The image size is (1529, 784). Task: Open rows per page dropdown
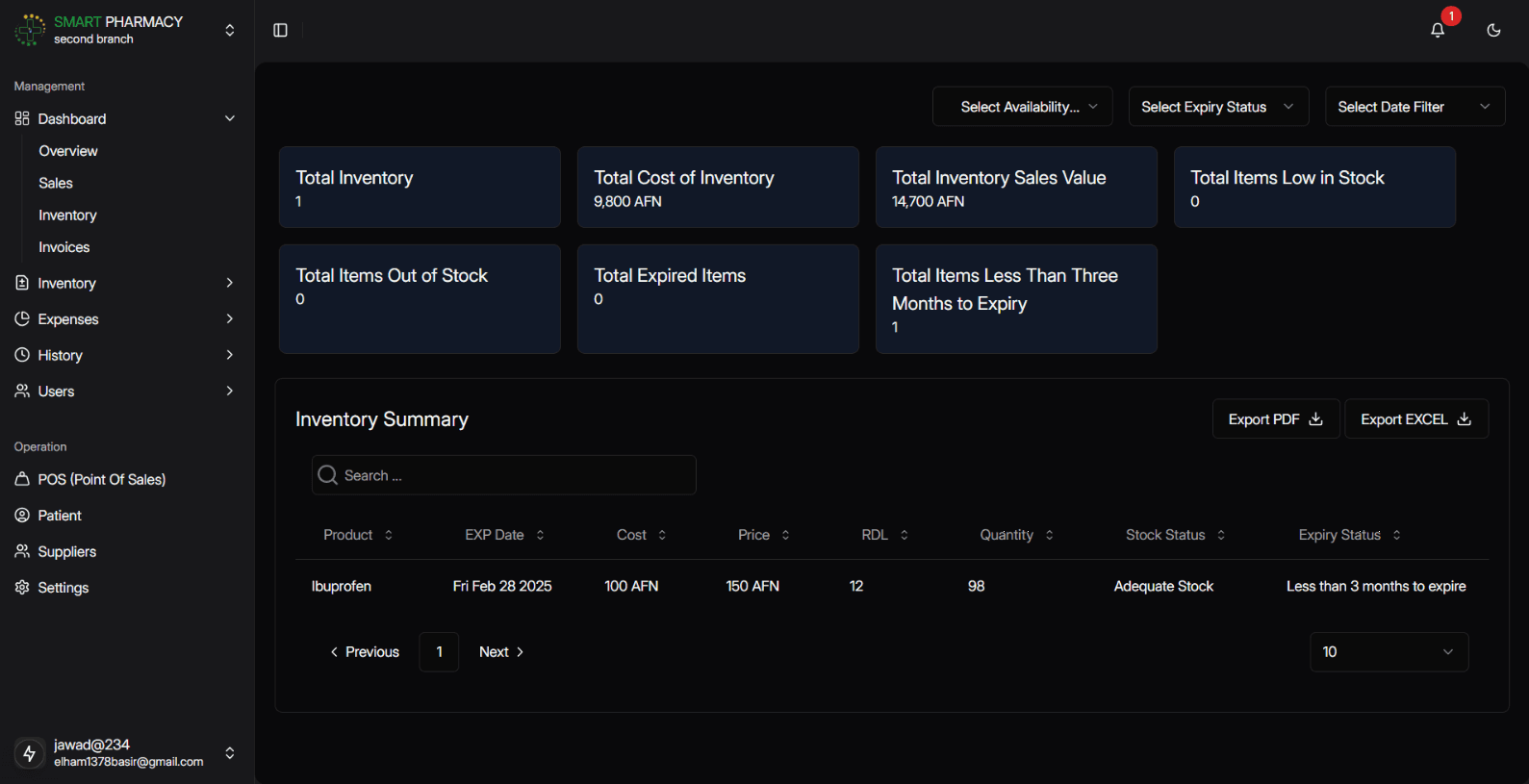pyautogui.click(x=1389, y=652)
